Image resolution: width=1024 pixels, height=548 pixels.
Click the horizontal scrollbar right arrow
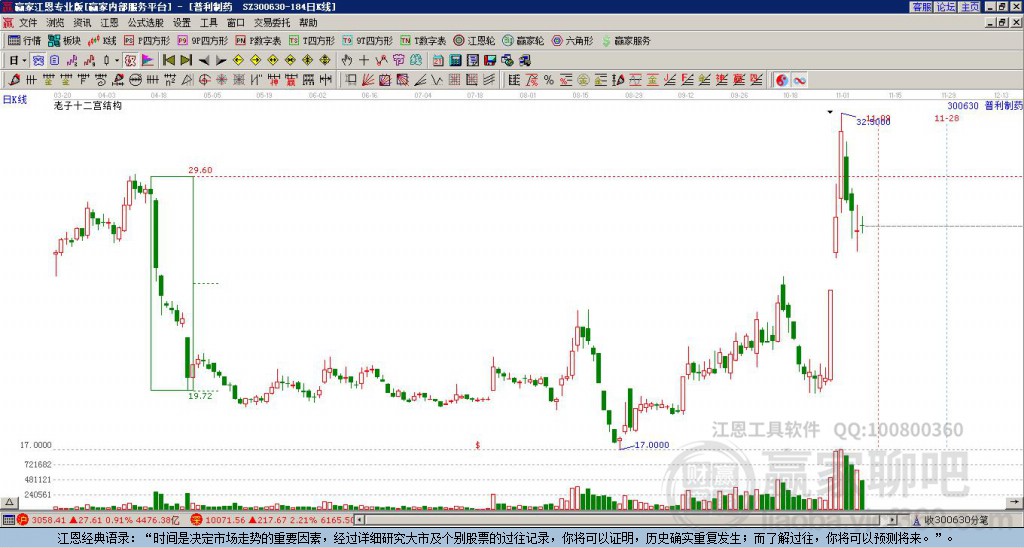[893, 520]
